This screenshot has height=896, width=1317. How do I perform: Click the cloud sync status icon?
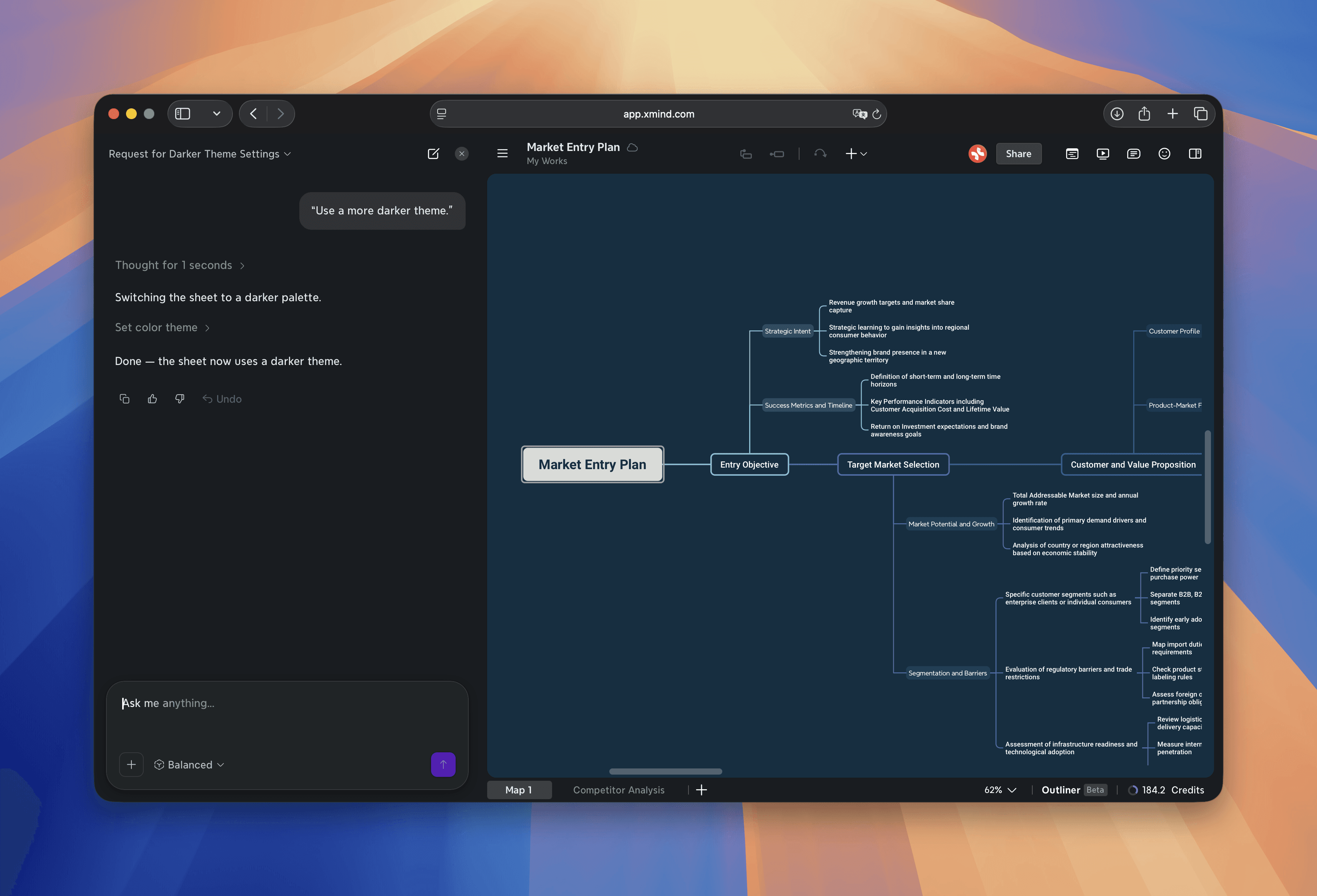(632, 148)
